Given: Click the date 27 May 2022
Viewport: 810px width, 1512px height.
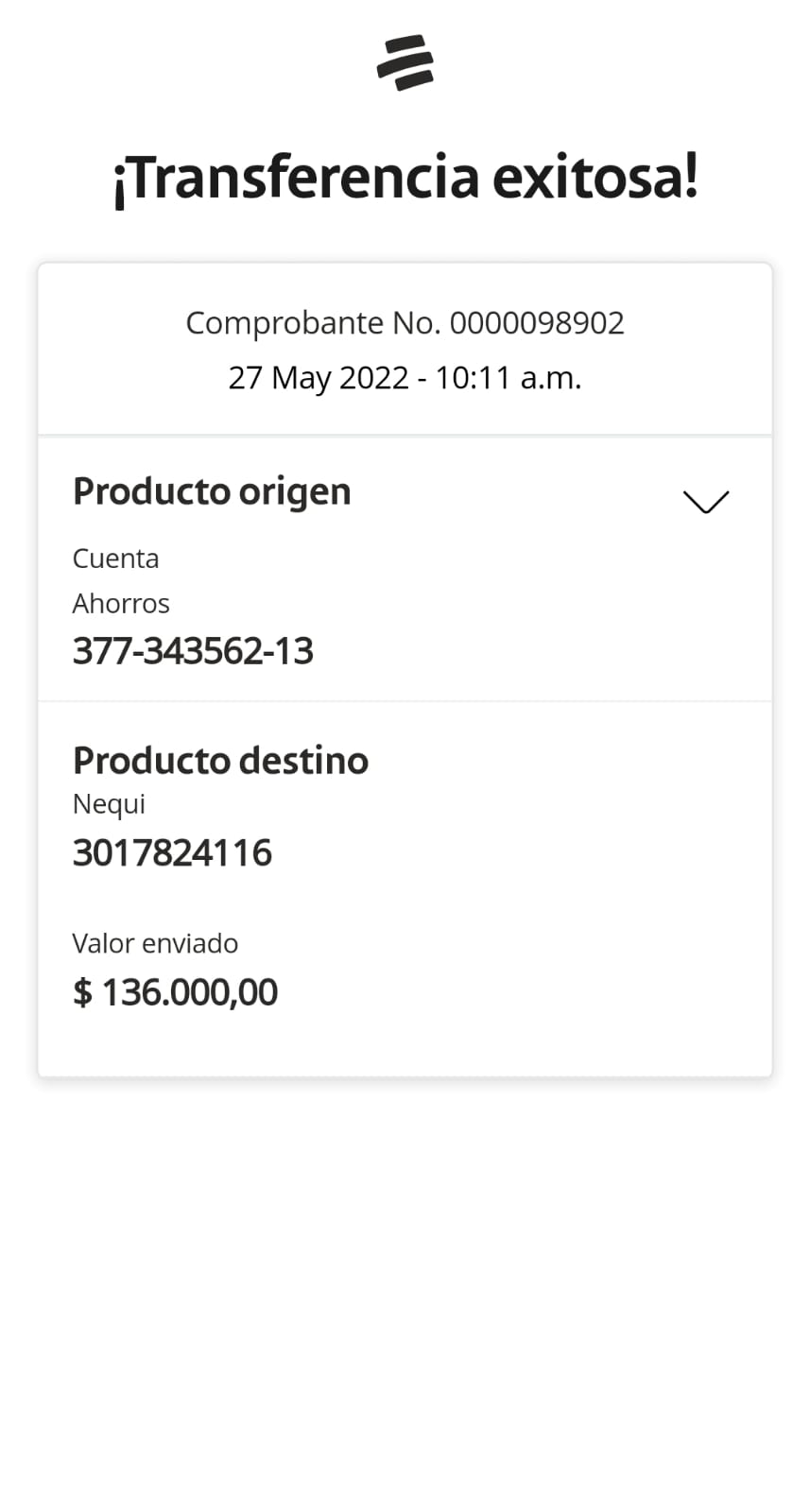Looking at the screenshot, I should [319, 378].
